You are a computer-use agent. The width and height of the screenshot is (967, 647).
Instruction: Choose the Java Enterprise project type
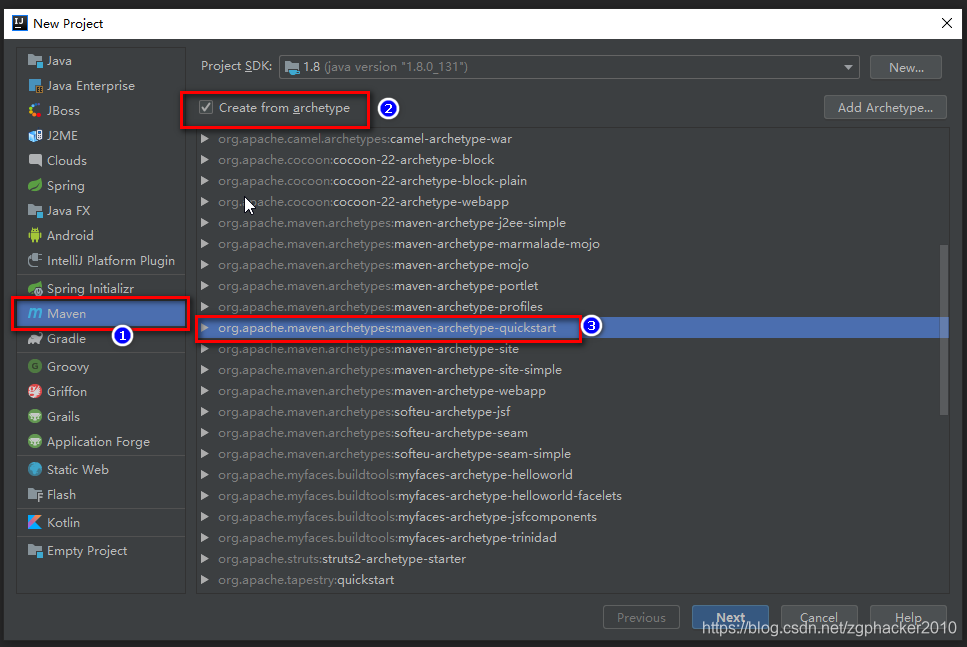(101, 86)
